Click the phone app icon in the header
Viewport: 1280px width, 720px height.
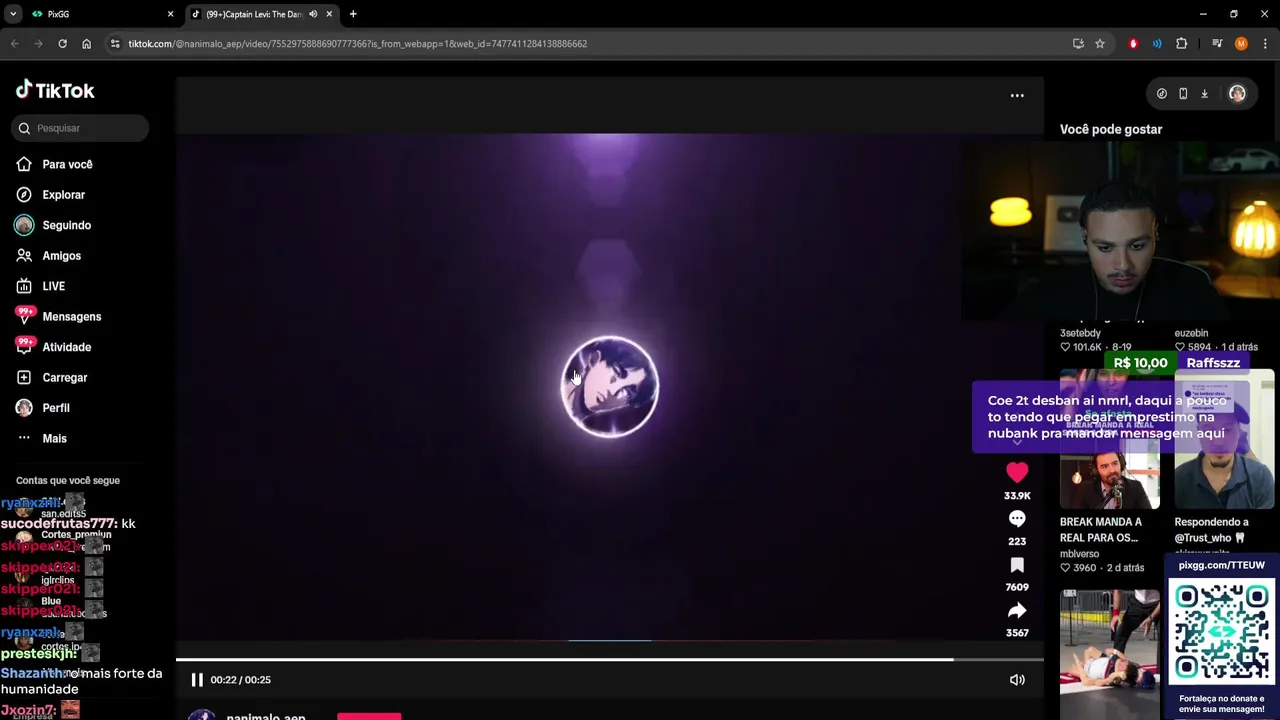(1183, 94)
